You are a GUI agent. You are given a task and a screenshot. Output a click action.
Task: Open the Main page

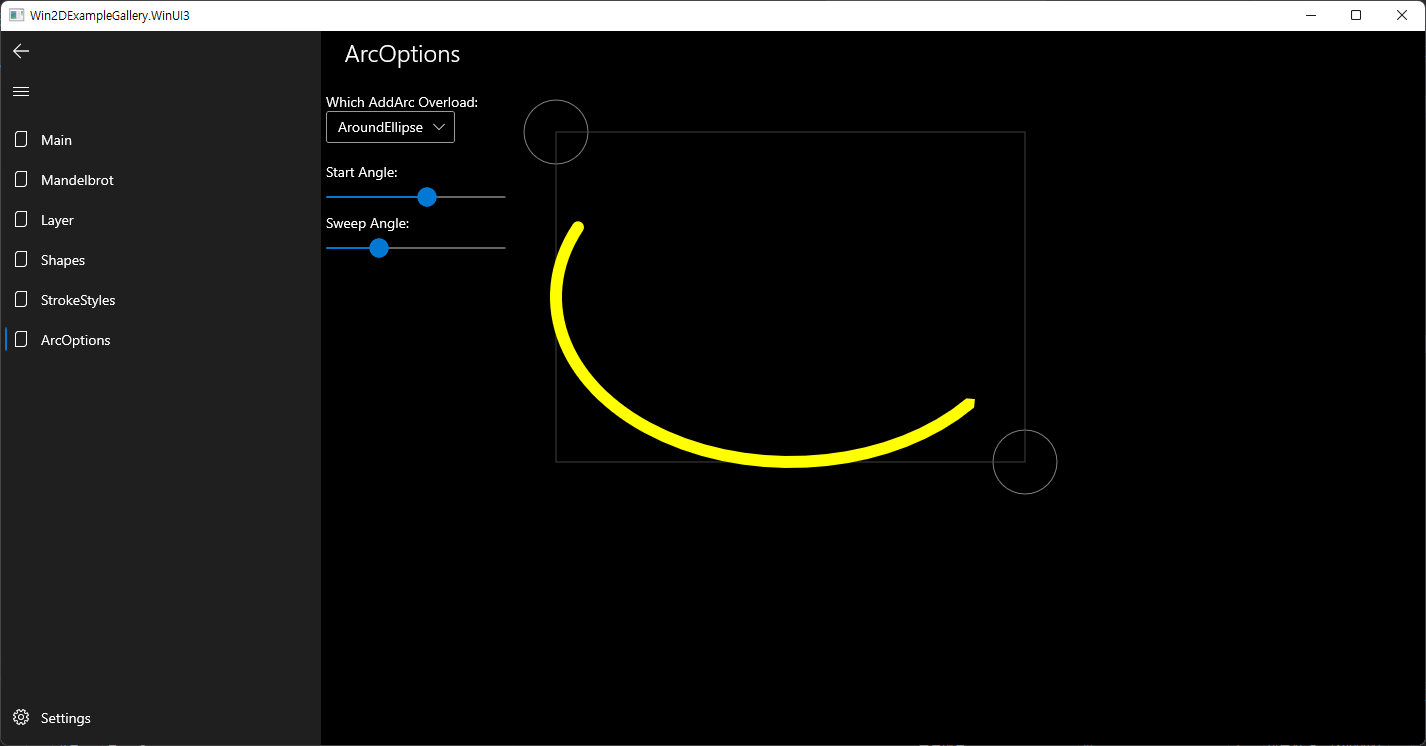click(160, 140)
